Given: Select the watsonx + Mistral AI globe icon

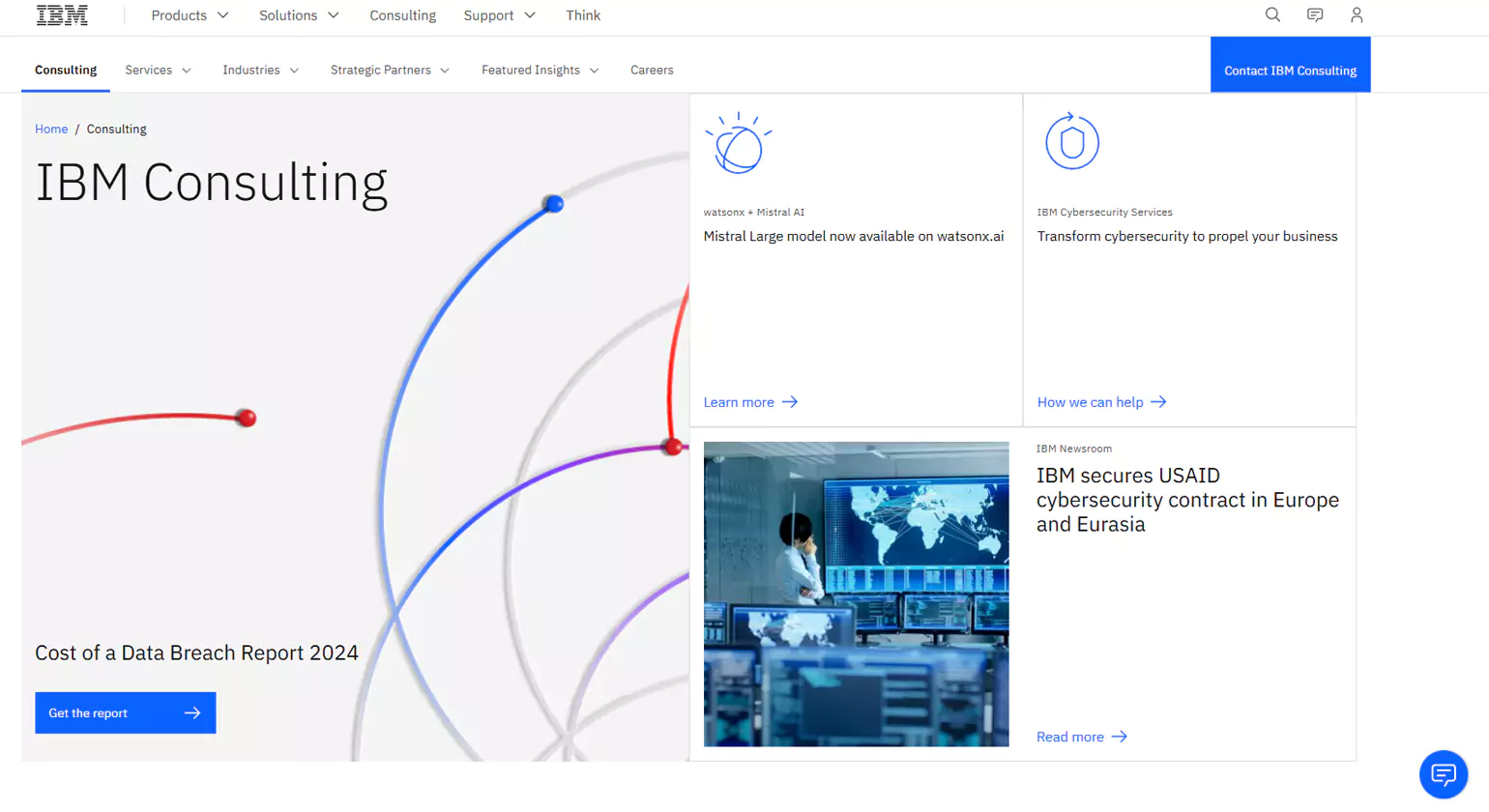Looking at the screenshot, I should point(739,143).
